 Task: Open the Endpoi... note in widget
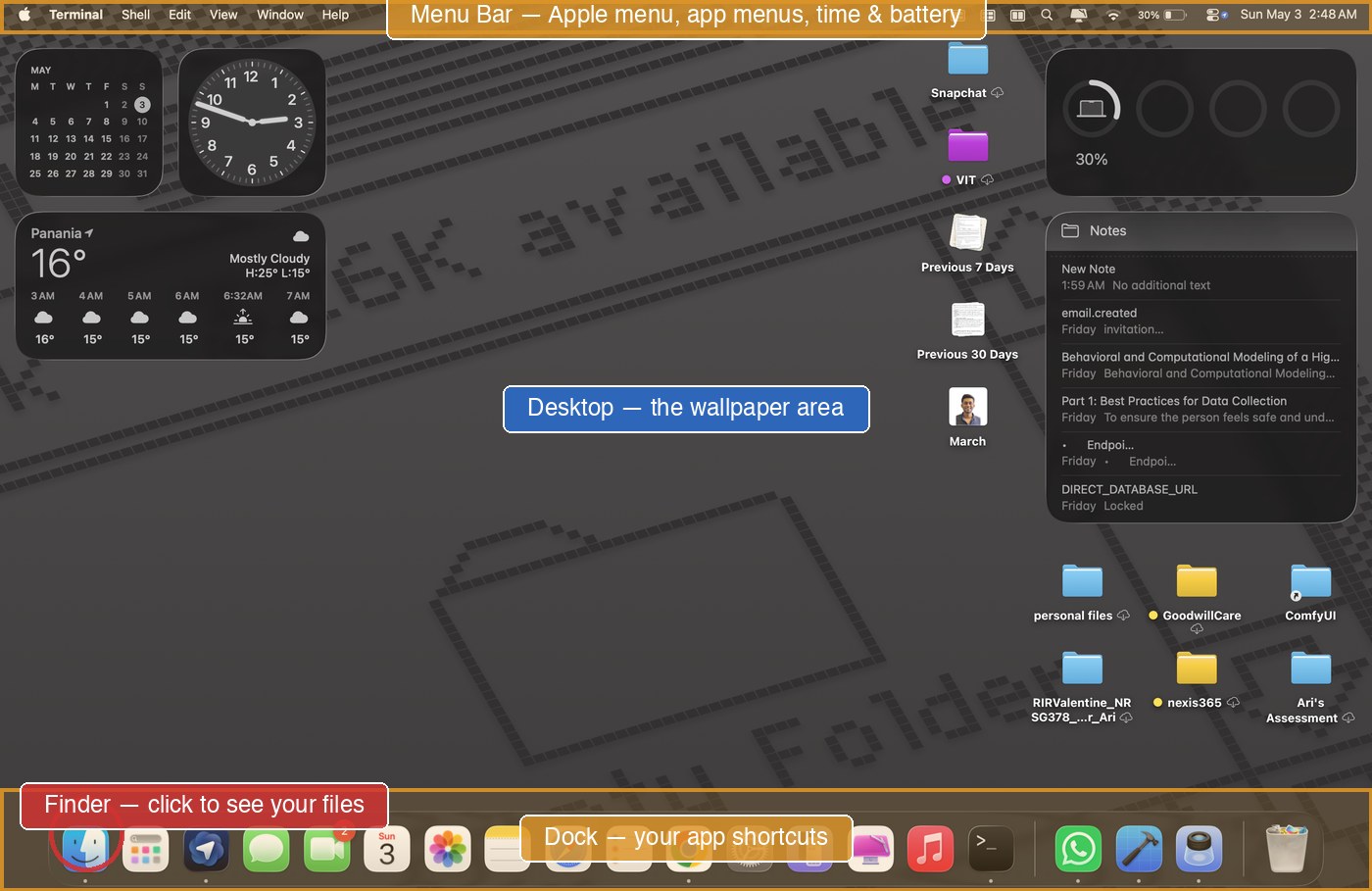point(1200,453)
